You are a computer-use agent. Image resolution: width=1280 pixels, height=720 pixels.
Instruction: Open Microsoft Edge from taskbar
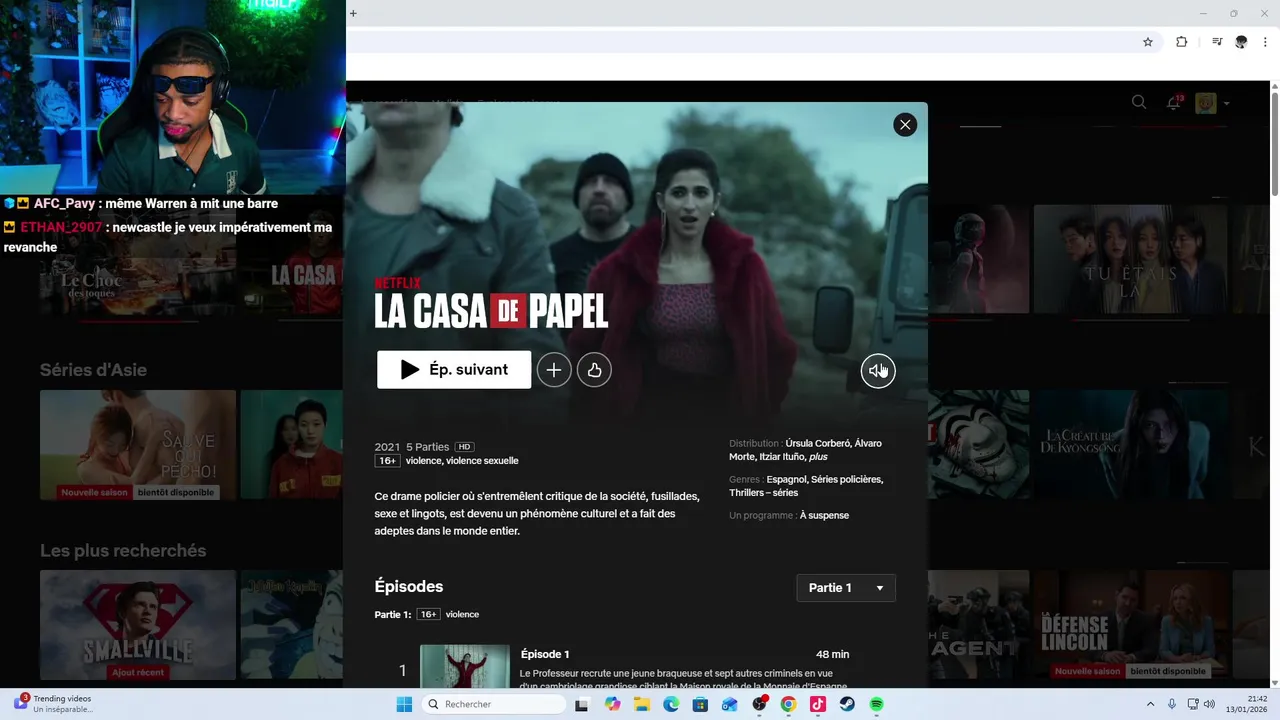[x=671, y=705]
